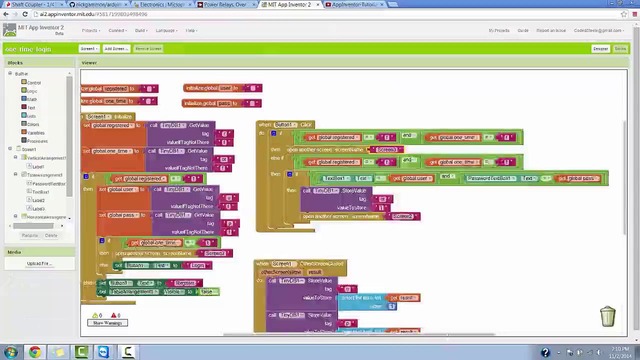
Task: Open the Procedures blocks drawer
Action: click(x=35, y=141)
